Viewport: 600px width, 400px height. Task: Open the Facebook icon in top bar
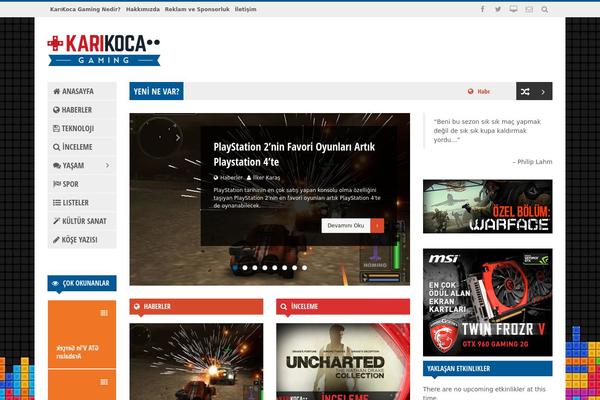[483, 9]
